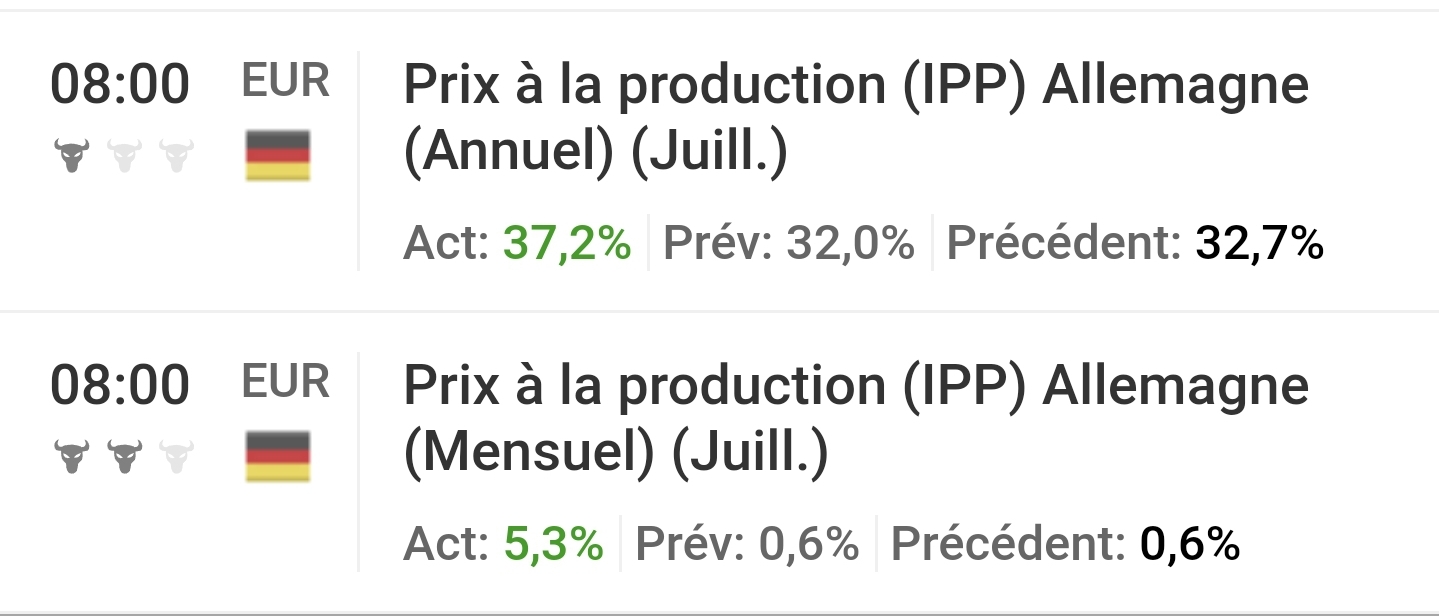Click the previous value 32,7%
Viewport: 1439px width, 616px height.
coord(1259,243)
